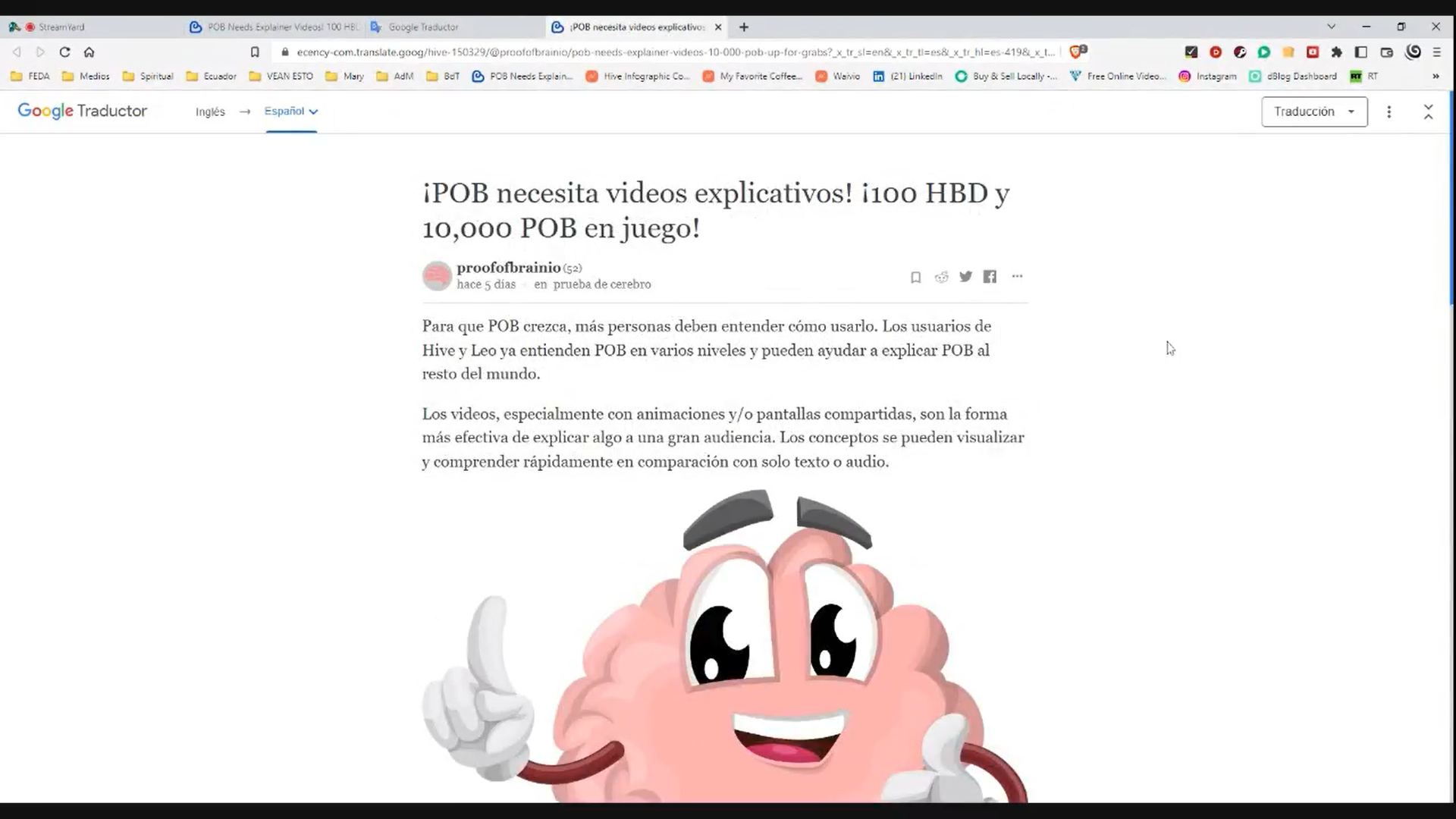
Task: Open the Instagram bookmark
Action: coord(1207,76)
